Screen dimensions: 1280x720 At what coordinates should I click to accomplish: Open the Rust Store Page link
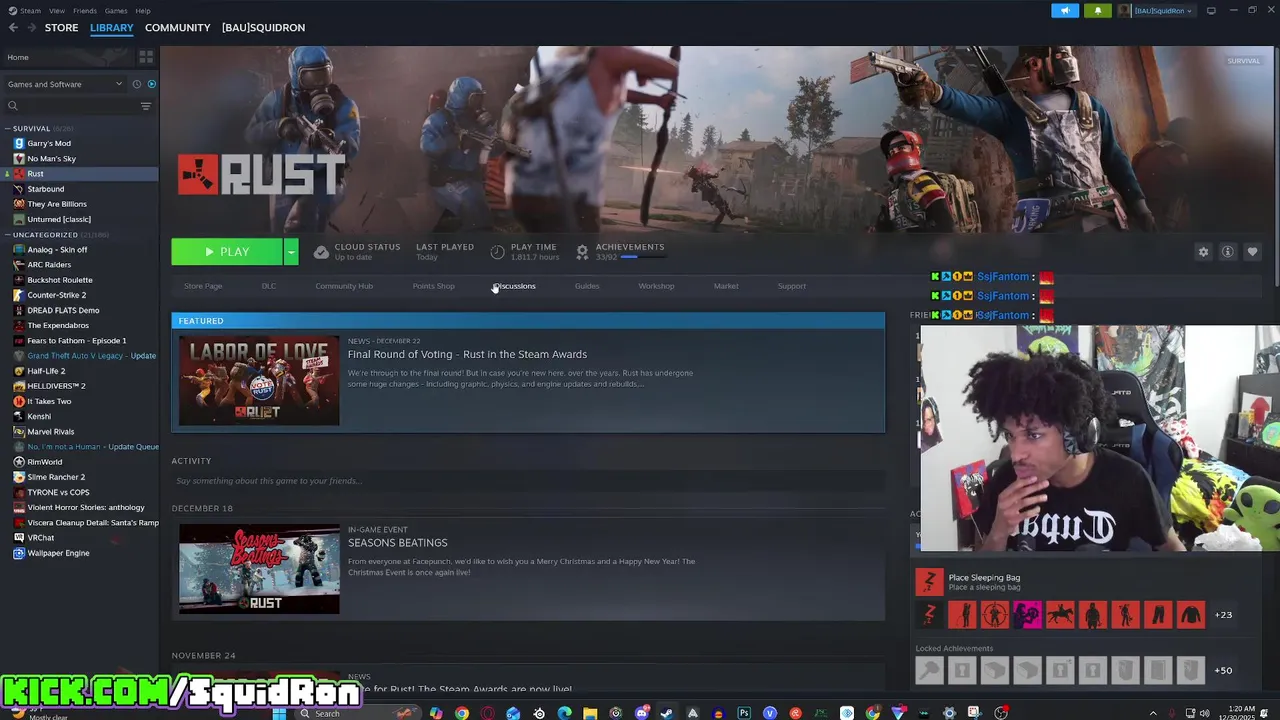coord(203,286)
